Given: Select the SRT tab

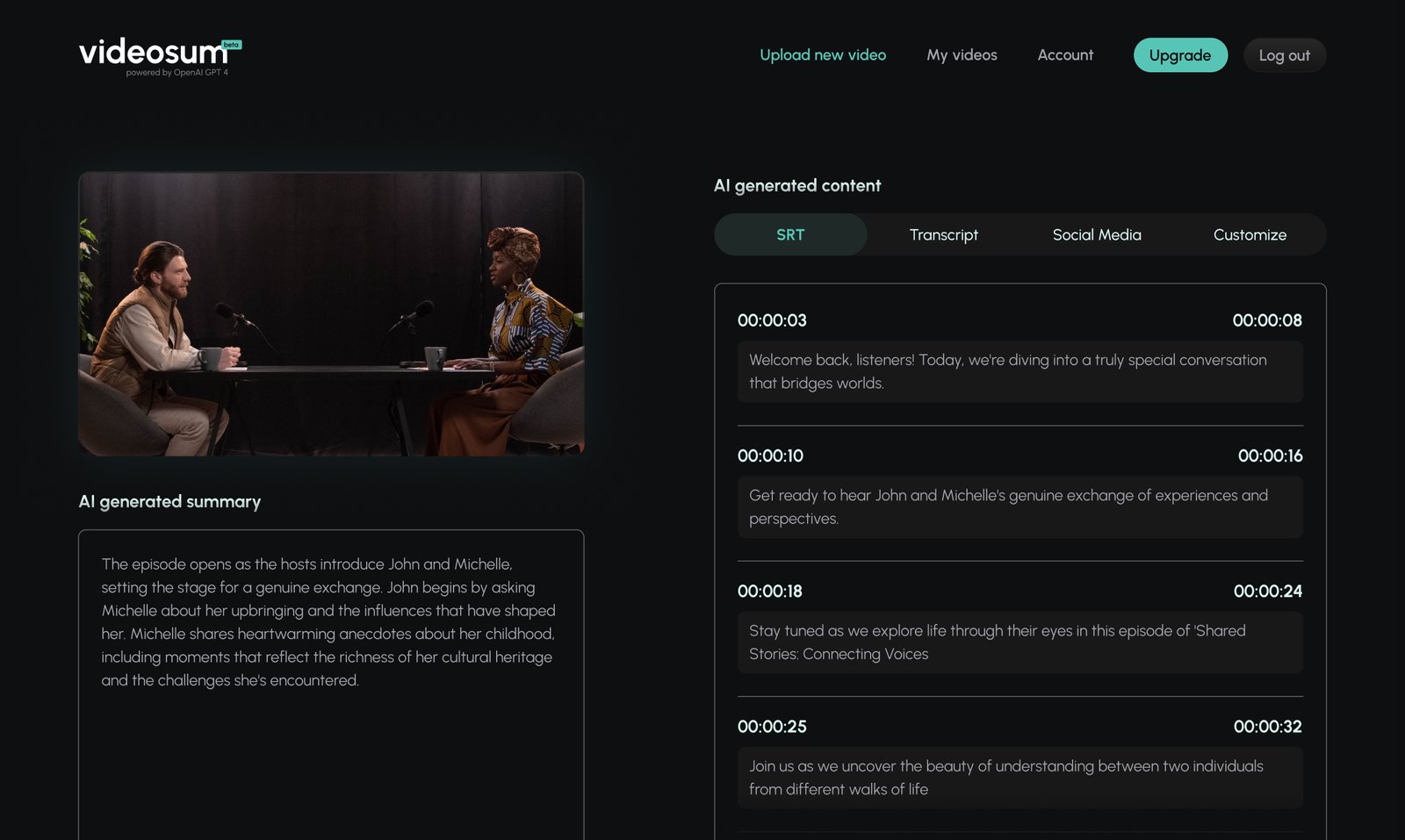Looking at the screenshot, I should 789,234.
